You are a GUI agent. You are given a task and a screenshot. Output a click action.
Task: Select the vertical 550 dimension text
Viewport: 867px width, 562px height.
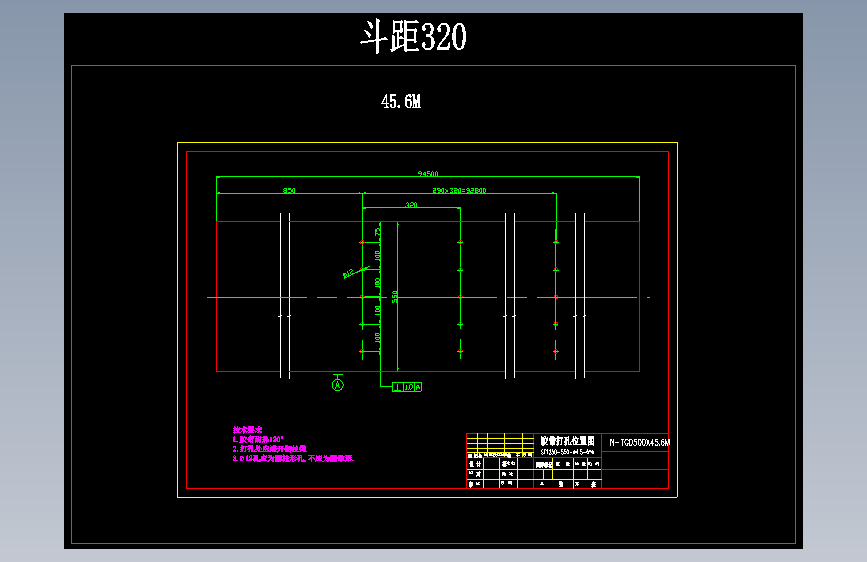click(394, 297)
